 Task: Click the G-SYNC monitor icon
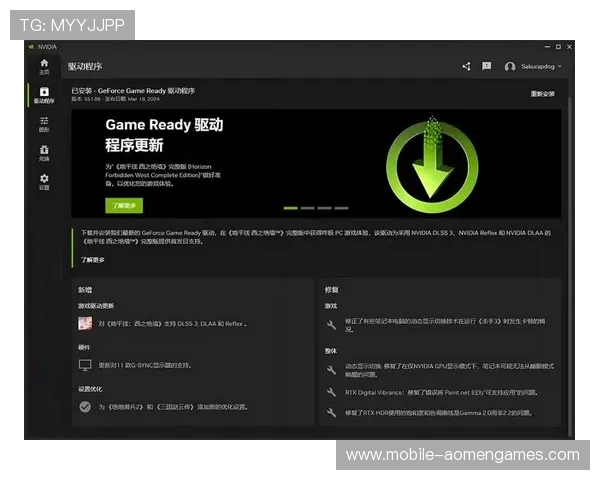tap(85, 365)
